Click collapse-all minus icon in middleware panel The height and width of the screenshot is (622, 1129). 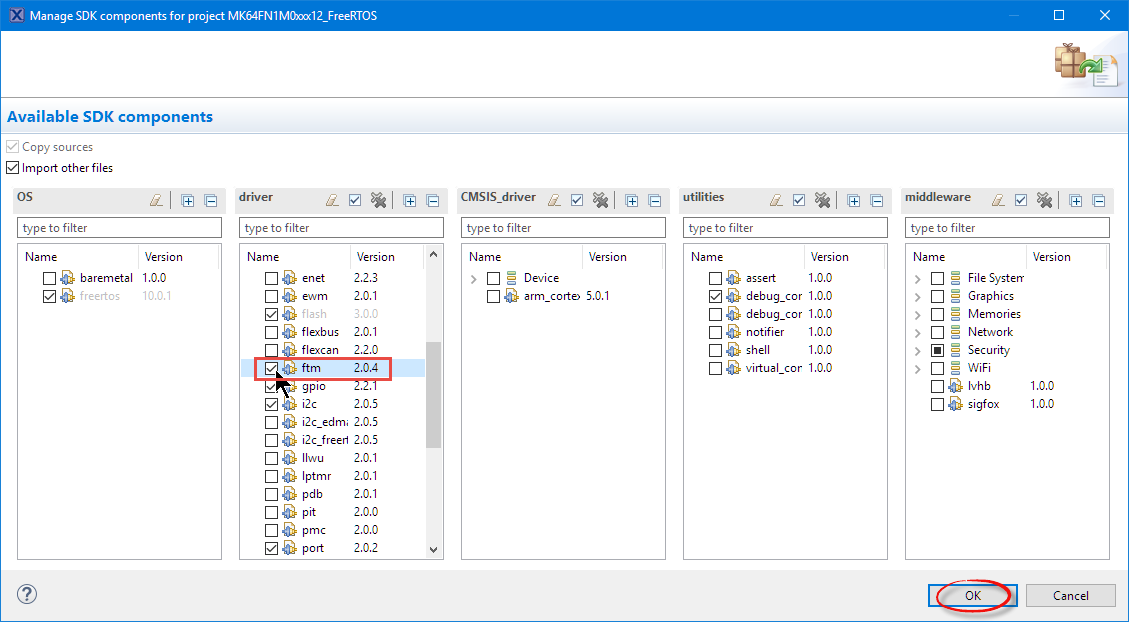pos(1098,200)
